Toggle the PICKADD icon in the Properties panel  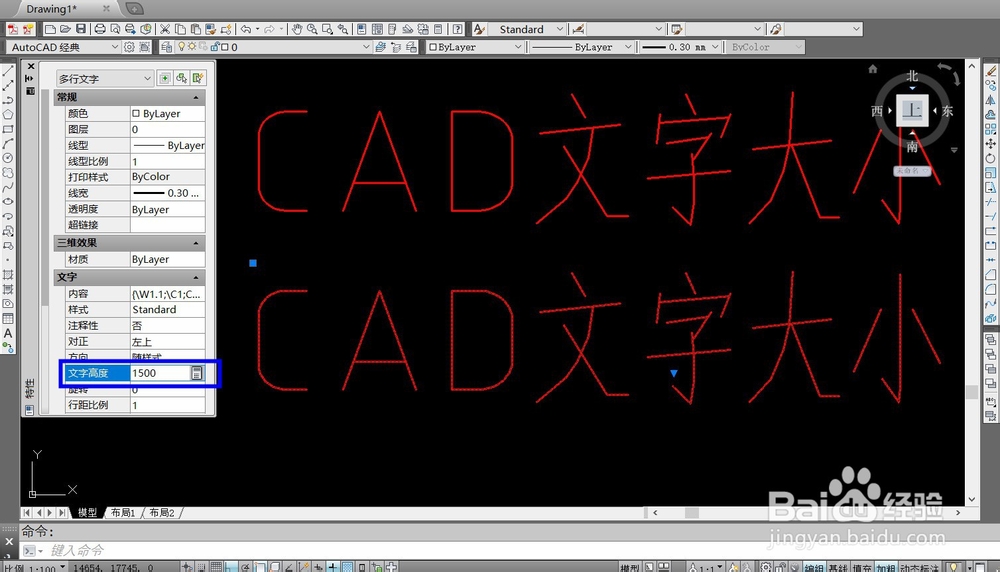[x=165, y=78]
